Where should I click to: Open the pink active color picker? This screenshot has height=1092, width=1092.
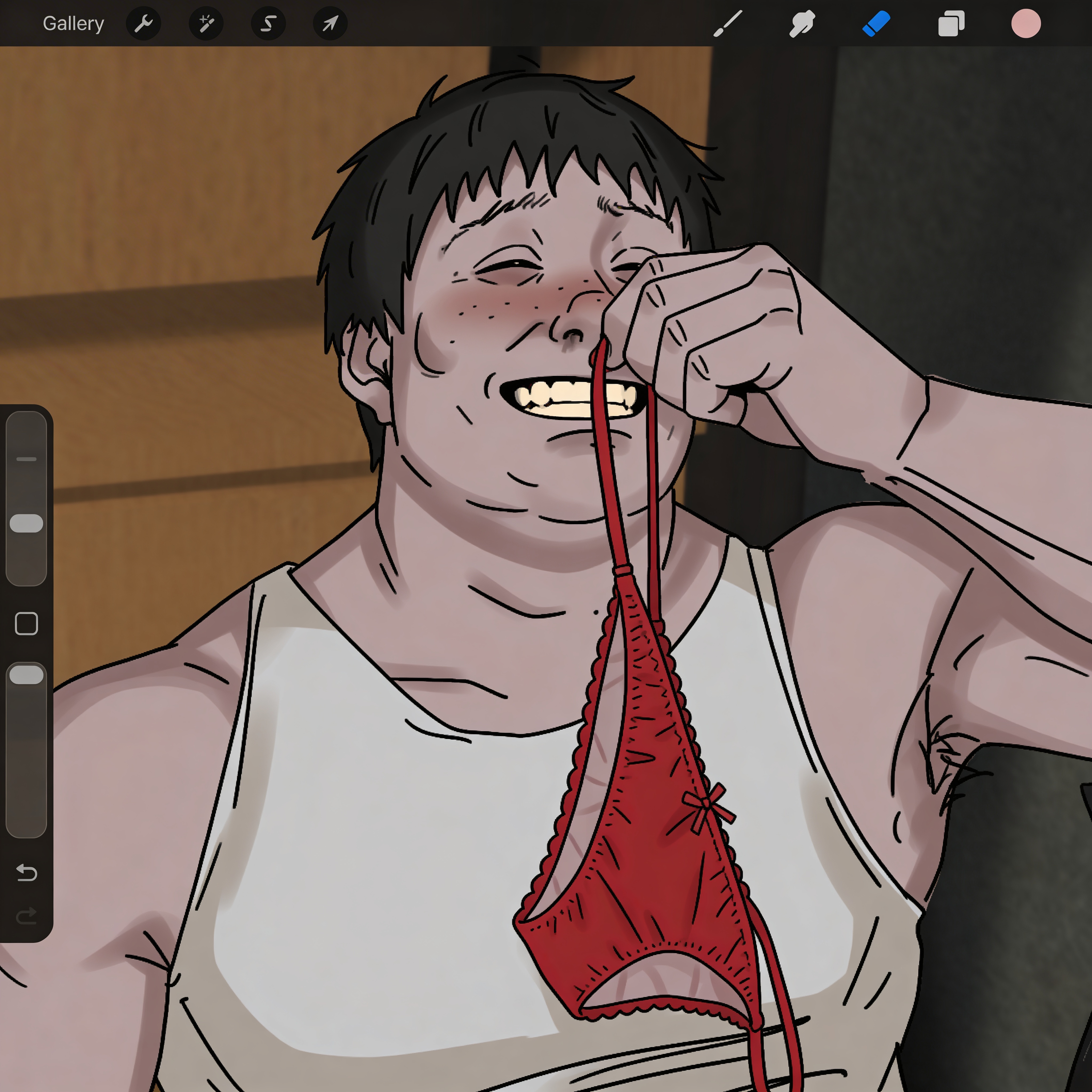click(1026, 24)
